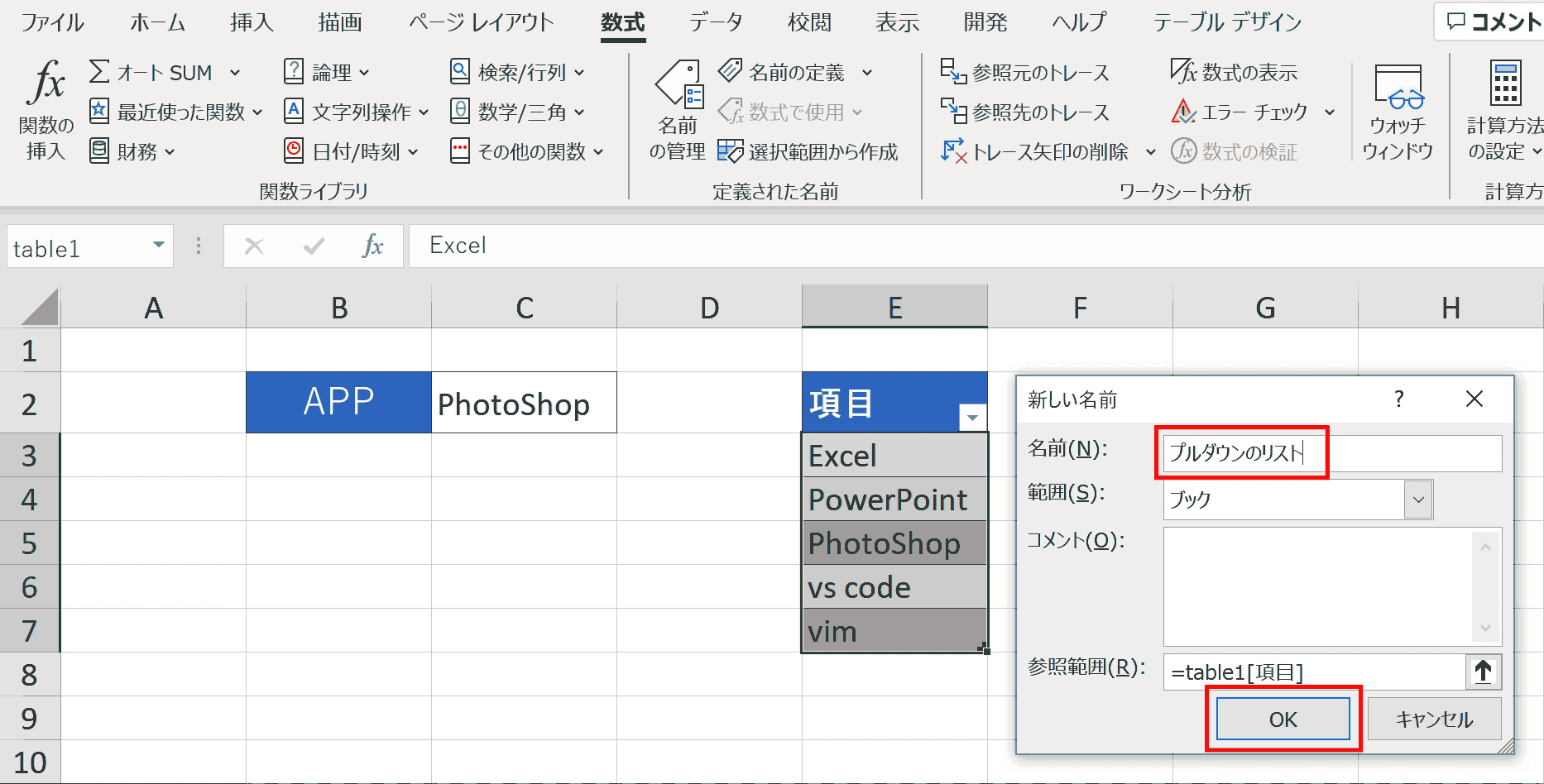This screenshot has height=784, width=1544.
Task: Open 最近使った関数 star icon
Action: (99, 111)
